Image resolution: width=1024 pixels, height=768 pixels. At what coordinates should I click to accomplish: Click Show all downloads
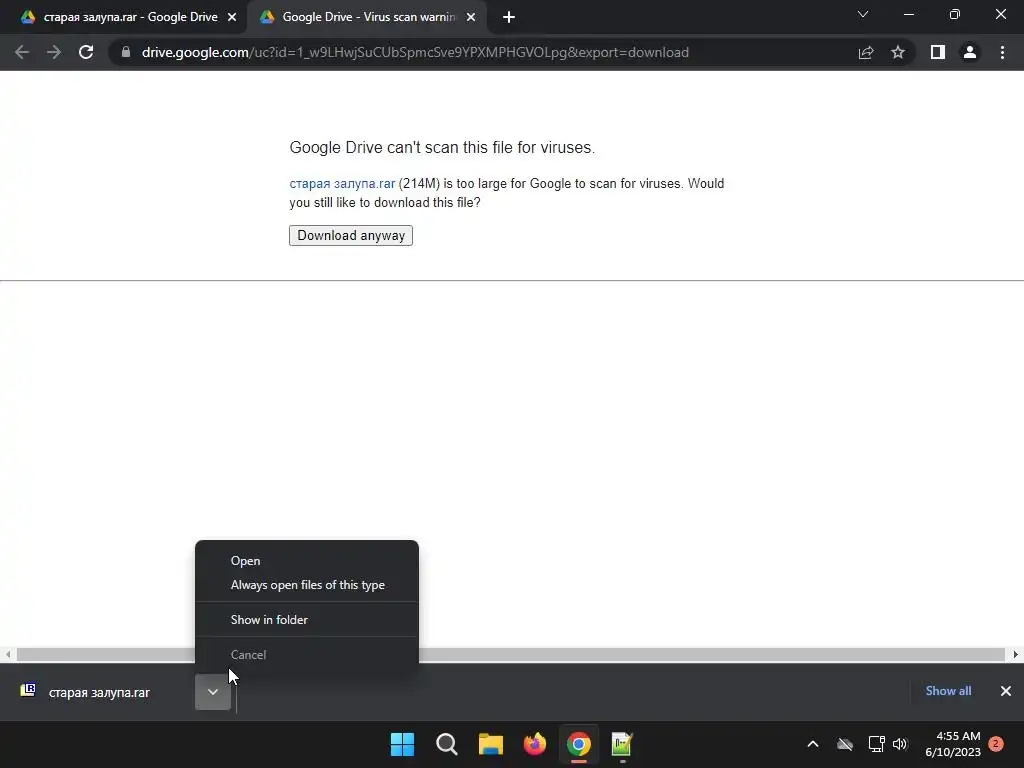click(x=948, y=691)
